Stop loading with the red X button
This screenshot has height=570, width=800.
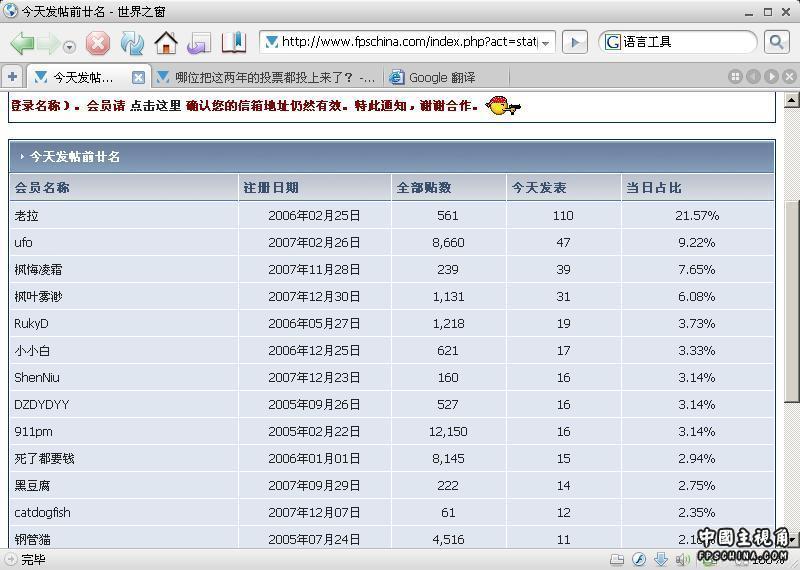(97, 43)
